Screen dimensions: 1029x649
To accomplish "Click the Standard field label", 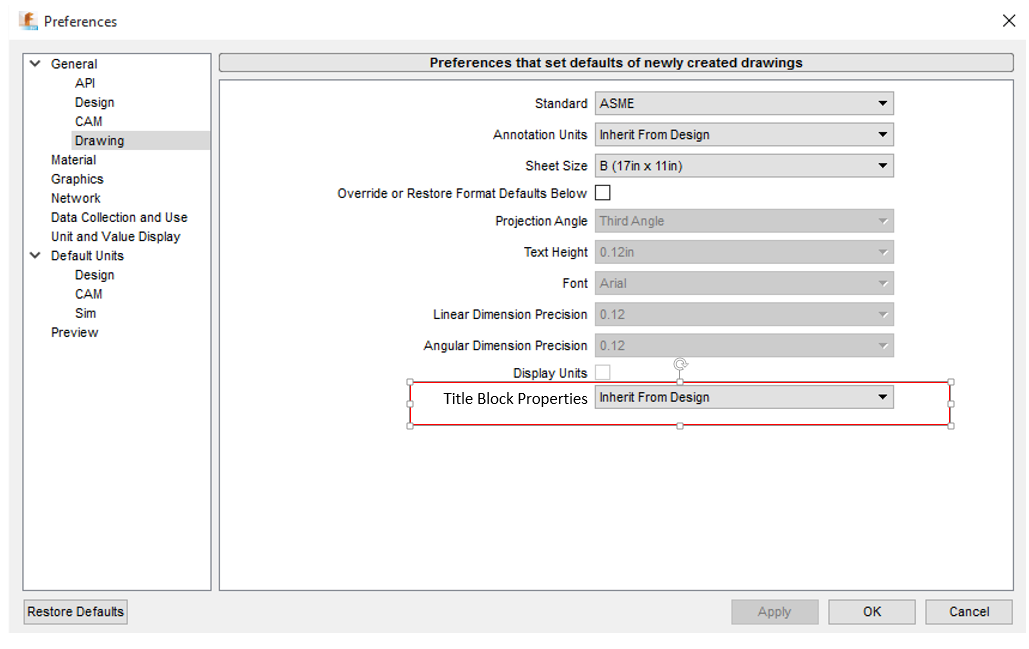I will pos(561,104).
